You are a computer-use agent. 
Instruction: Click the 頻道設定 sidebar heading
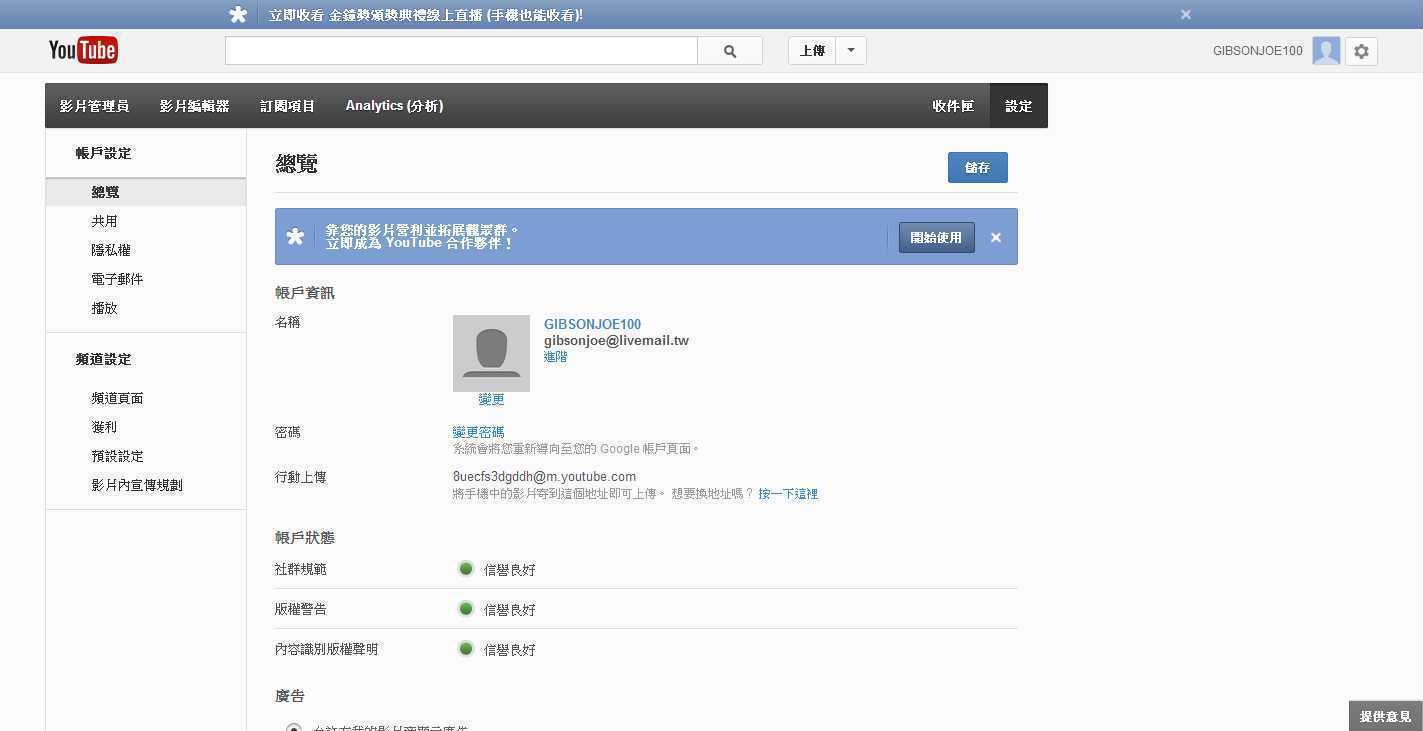(103, 359)
